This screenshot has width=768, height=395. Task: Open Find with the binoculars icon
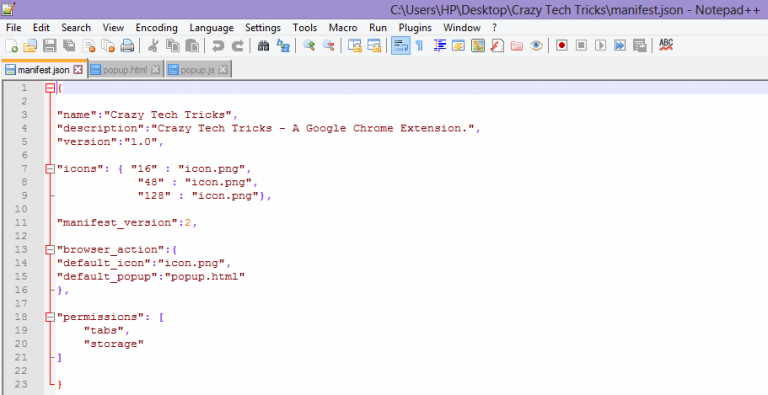[264, 46]
